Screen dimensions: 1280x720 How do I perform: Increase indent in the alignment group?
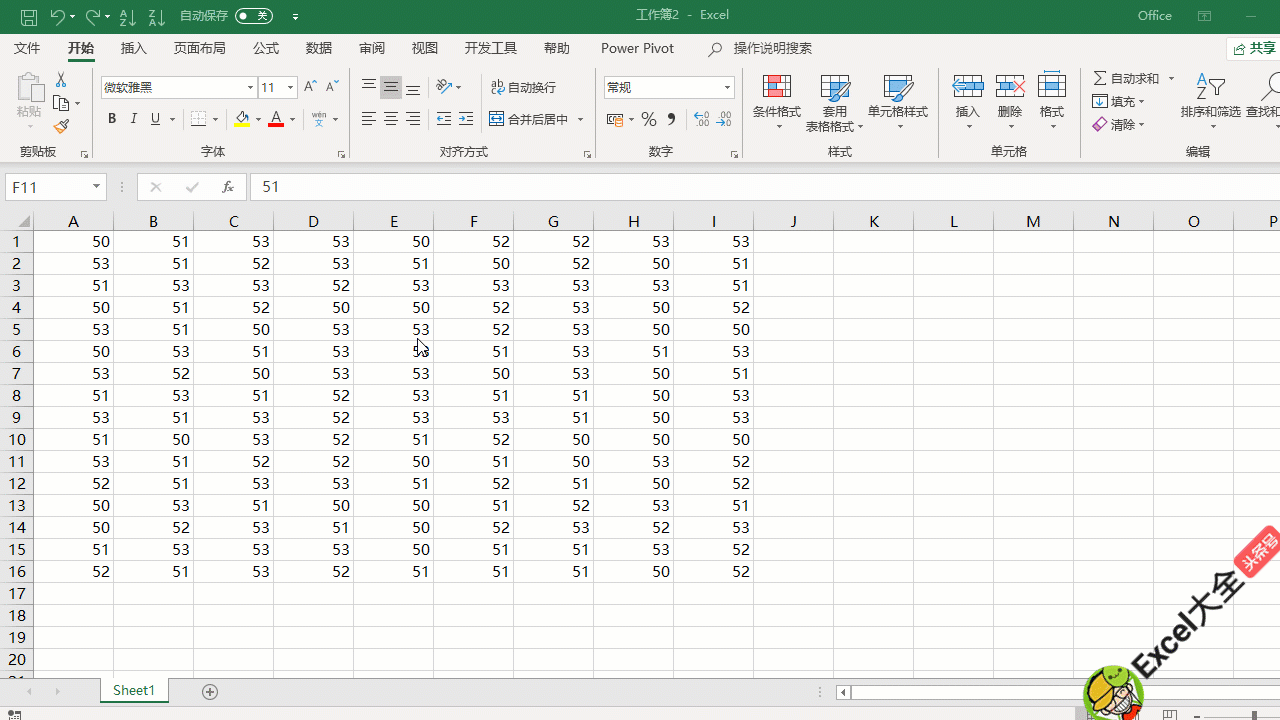(x=466, y=119)
